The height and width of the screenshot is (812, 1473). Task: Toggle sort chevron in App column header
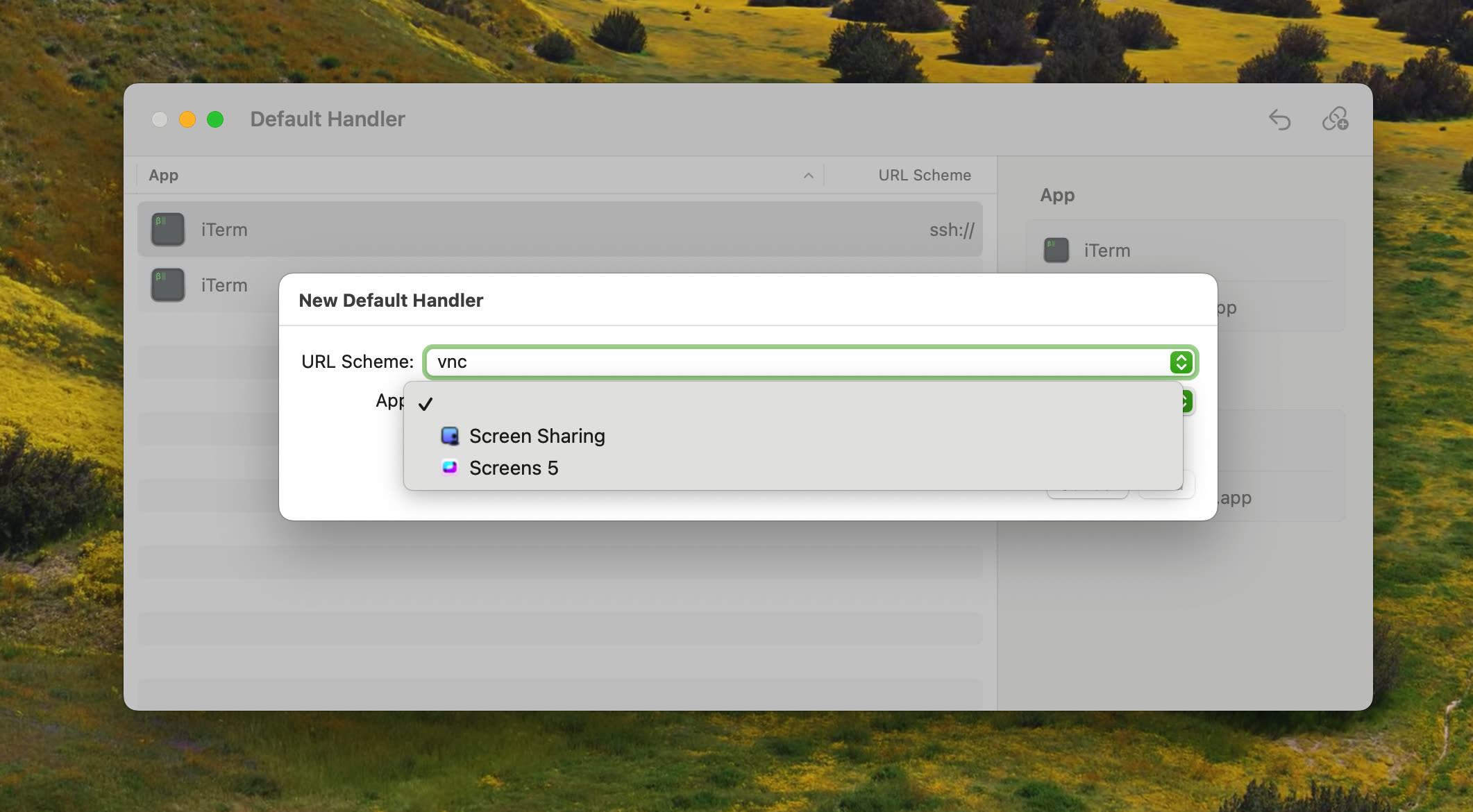pyautogui.click(x=808, y=176)
